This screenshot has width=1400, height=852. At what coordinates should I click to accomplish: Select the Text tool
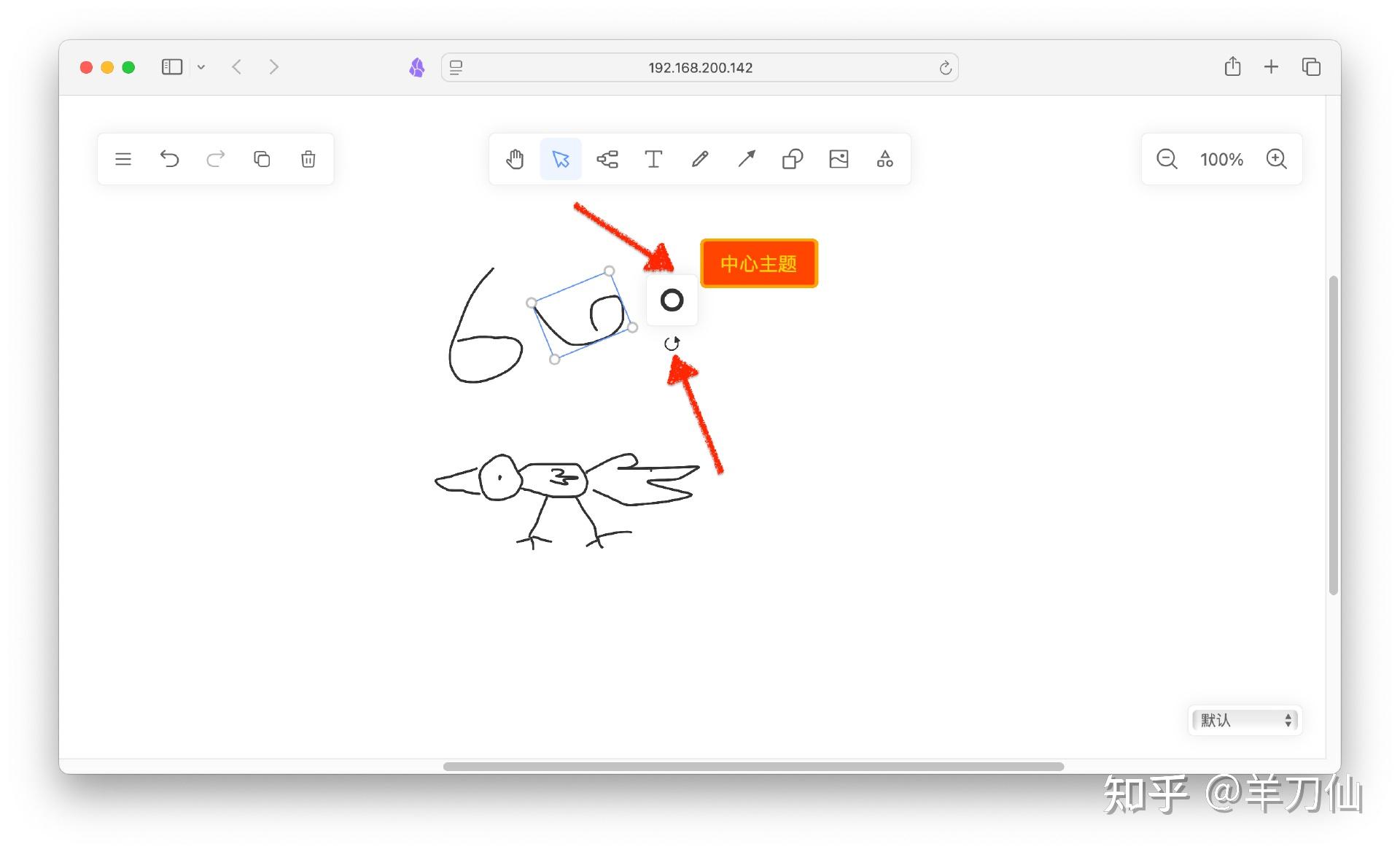pyautogui.click(x=653, y=159)
